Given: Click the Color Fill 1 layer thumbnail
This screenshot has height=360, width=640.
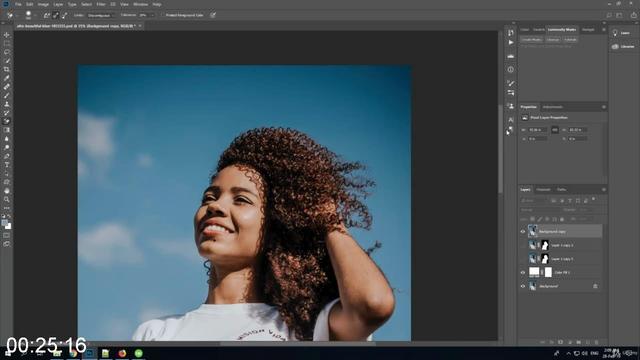Looking at the screenshot, I should pyautogui.click(x=534, y=272).
